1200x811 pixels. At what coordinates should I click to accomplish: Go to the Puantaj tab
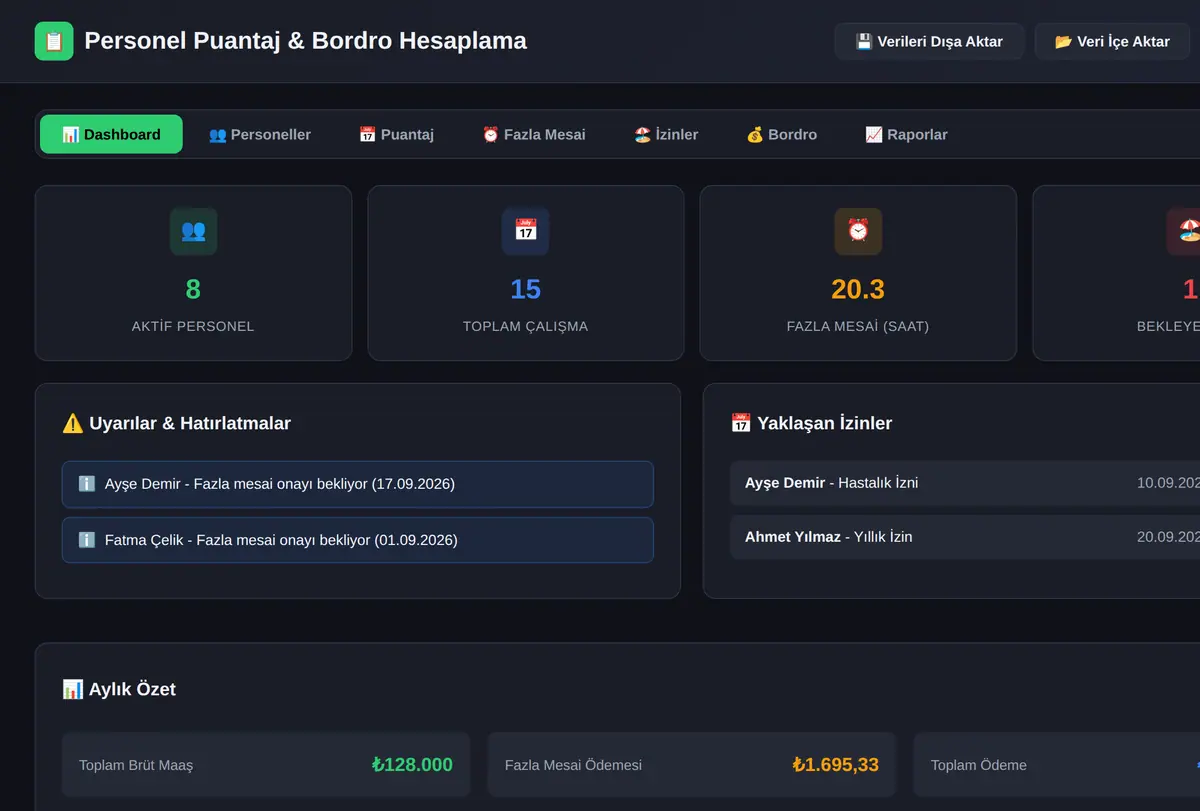(x=396, y=134)
